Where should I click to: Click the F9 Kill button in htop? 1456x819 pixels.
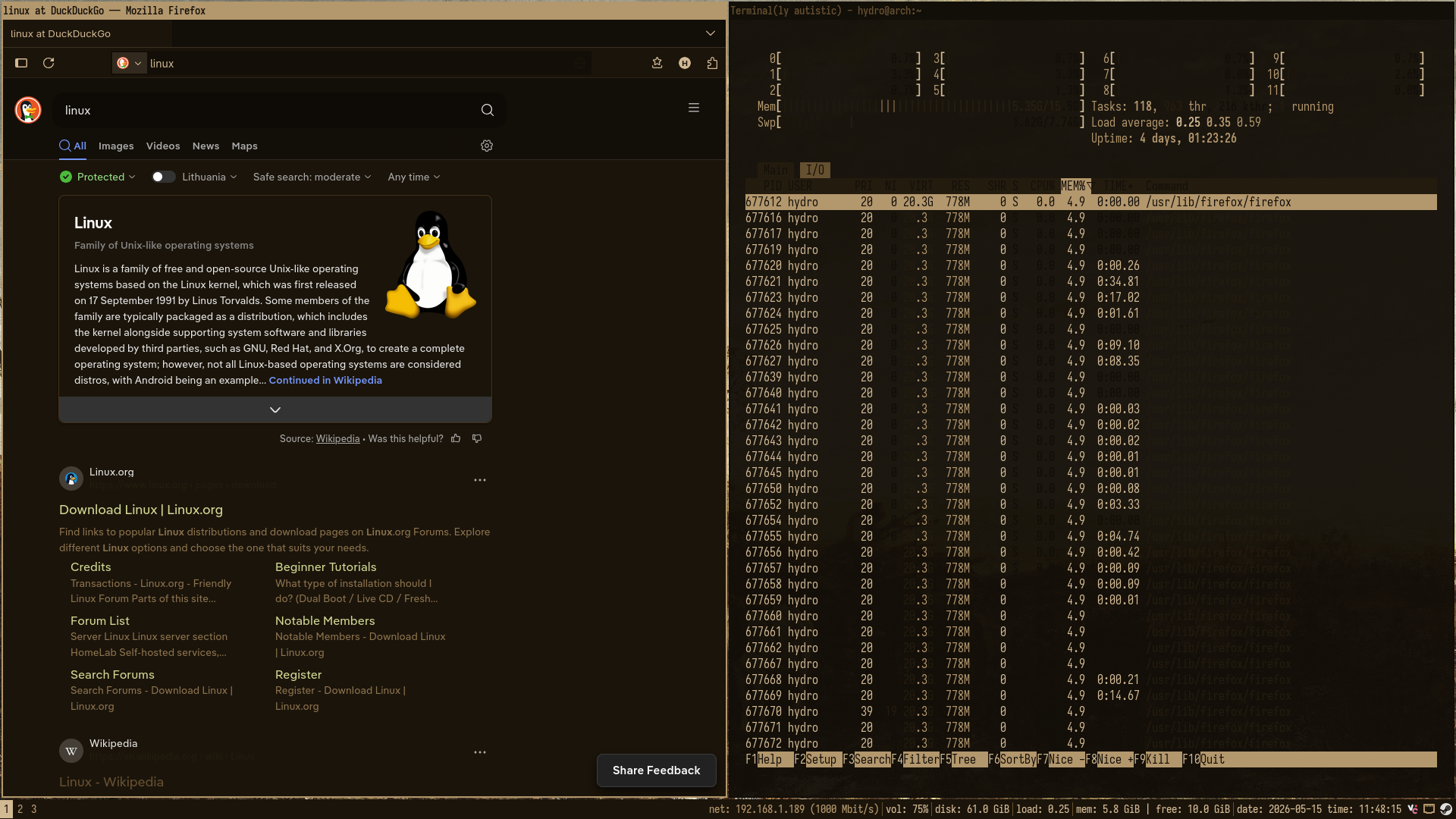coord(1158,759)
